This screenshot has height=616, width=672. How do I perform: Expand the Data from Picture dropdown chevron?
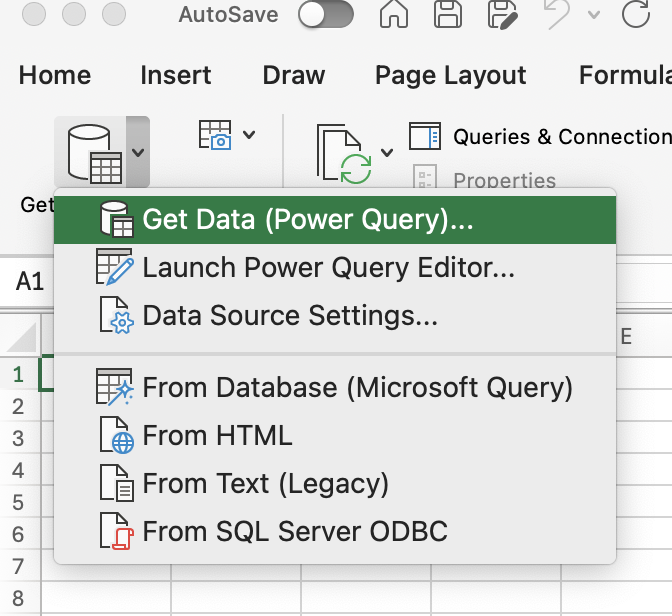coord(249,135)
